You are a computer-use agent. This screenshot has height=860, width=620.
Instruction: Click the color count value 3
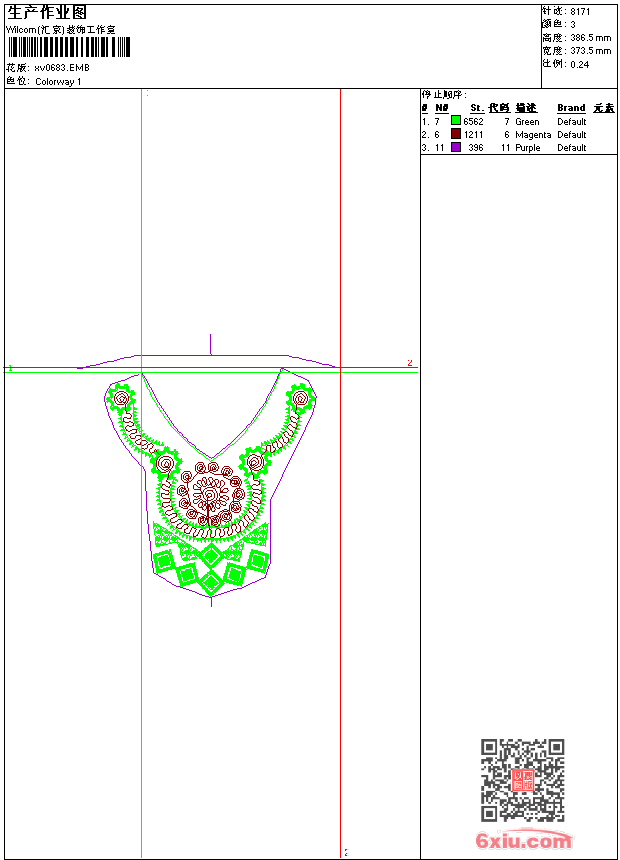(x=573, y=25)
